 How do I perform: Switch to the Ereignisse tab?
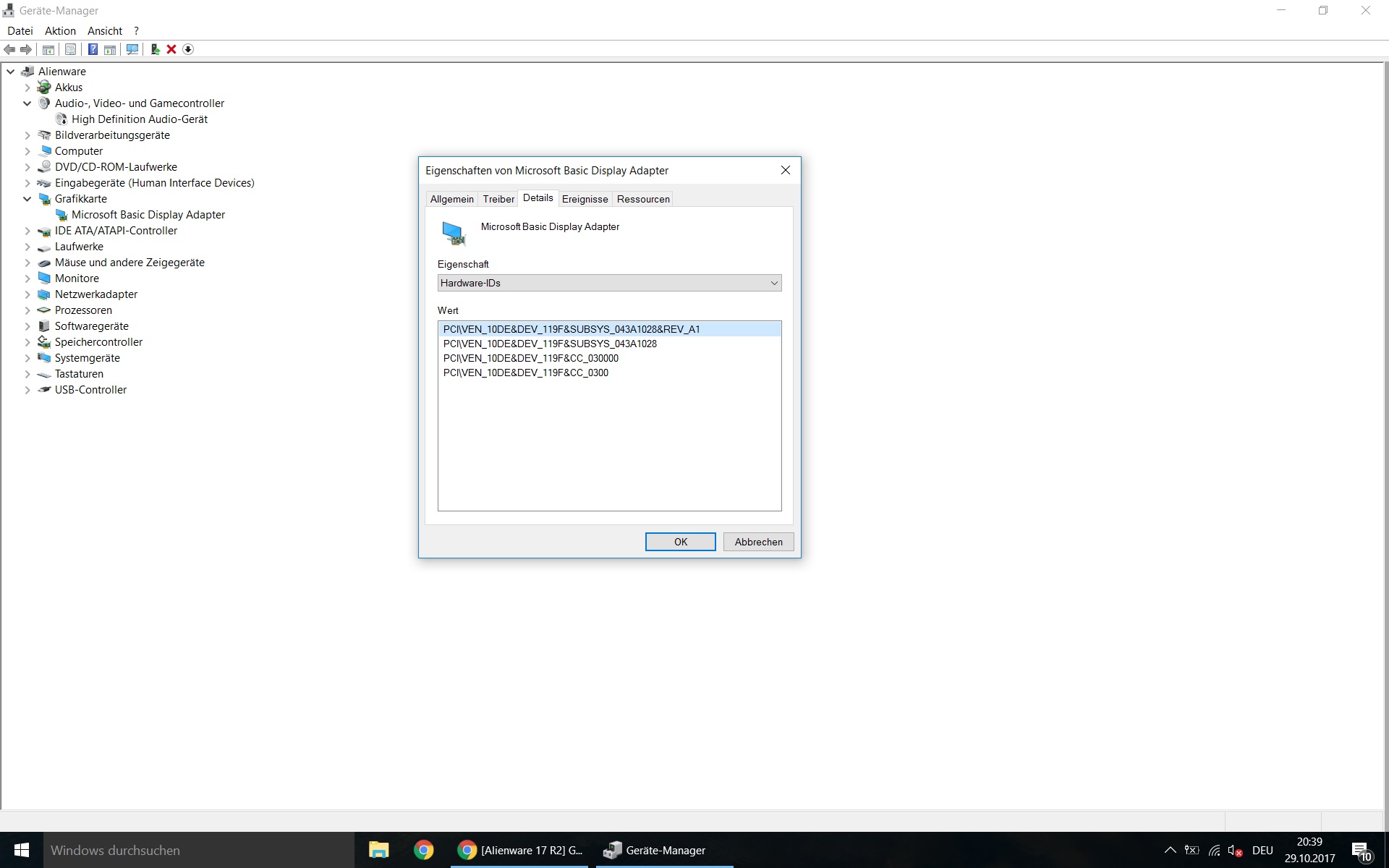[585, 199]
